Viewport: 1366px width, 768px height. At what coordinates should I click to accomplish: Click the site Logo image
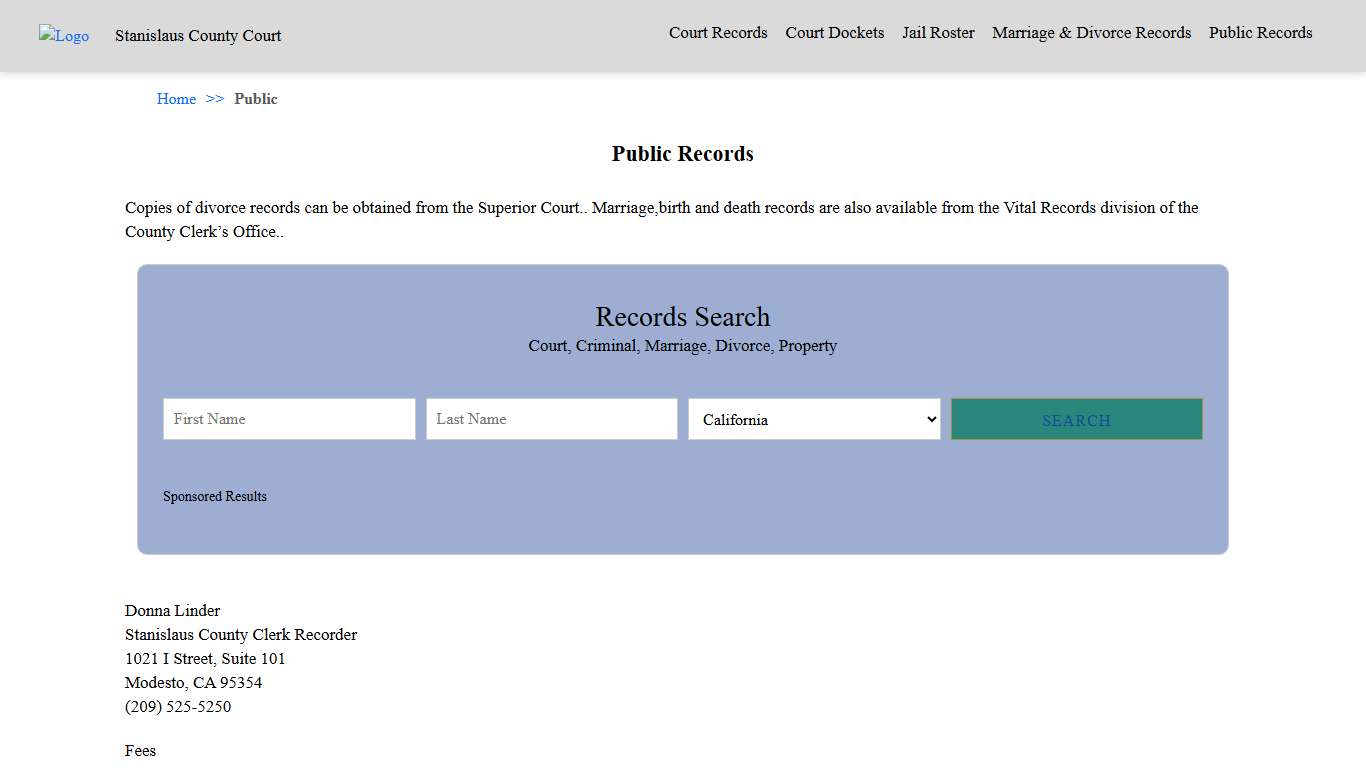click(x=63, y=36)
